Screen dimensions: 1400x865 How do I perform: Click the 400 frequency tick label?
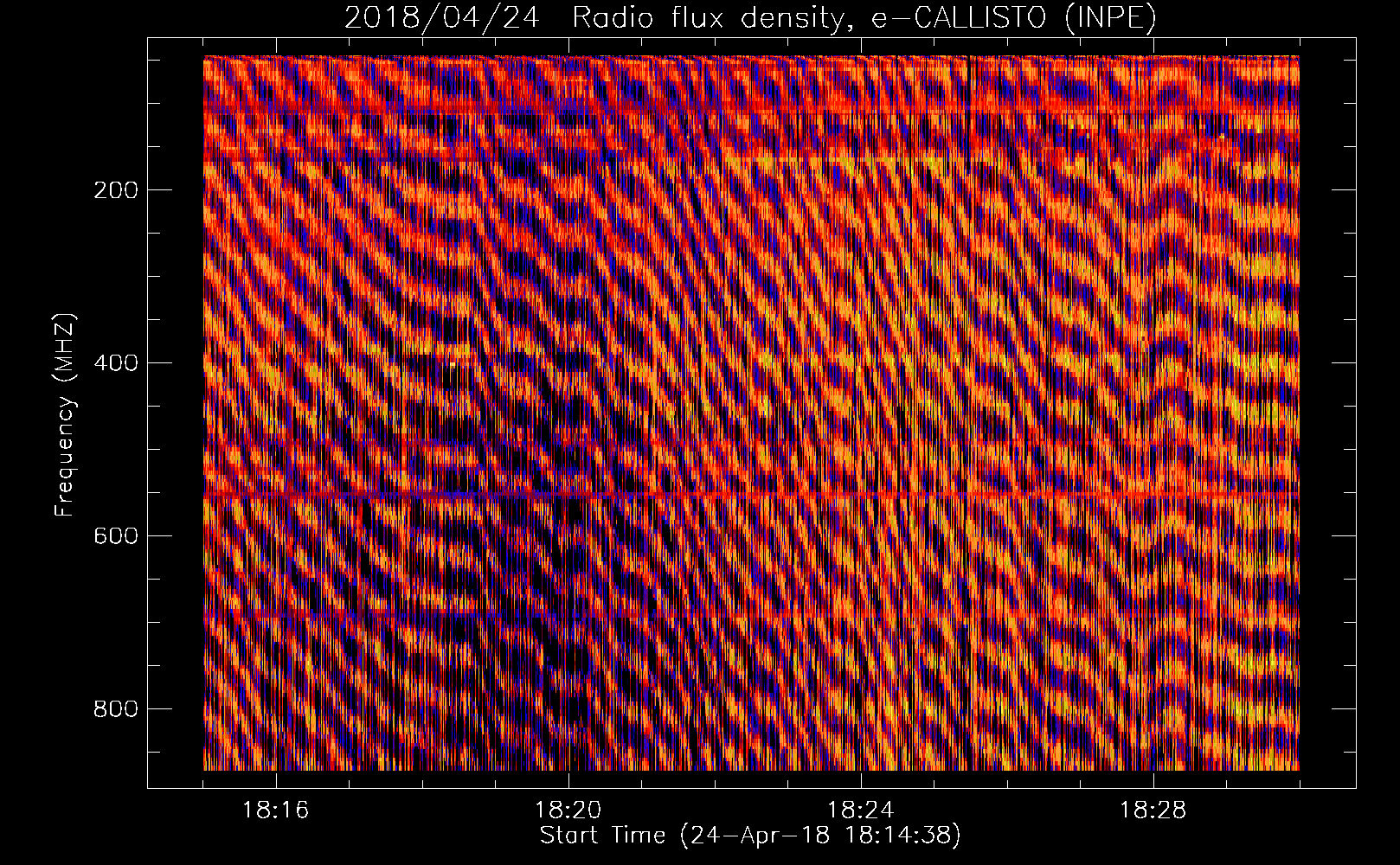[116, 363]
